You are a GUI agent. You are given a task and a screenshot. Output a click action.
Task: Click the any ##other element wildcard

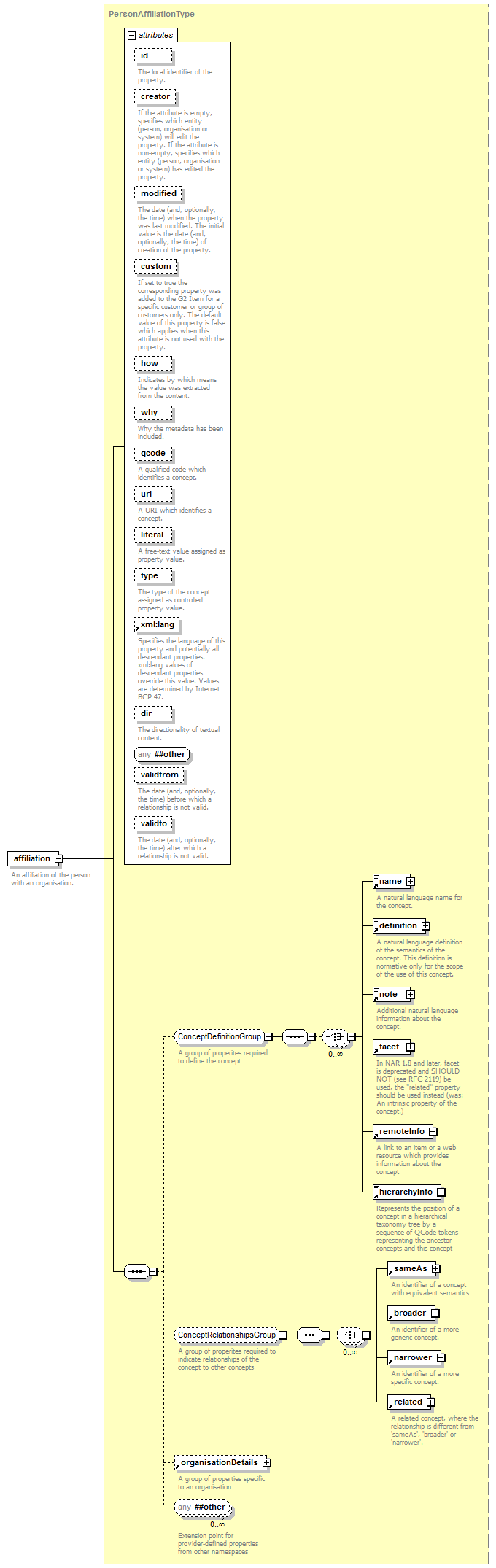click(202, 1507)
